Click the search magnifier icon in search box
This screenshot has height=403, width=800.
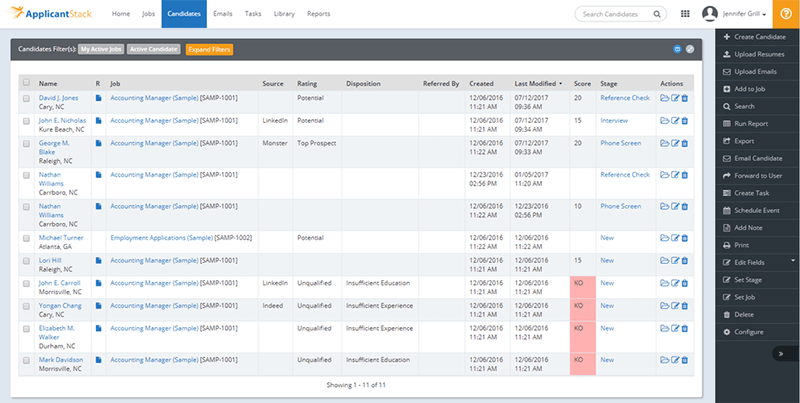655,14
